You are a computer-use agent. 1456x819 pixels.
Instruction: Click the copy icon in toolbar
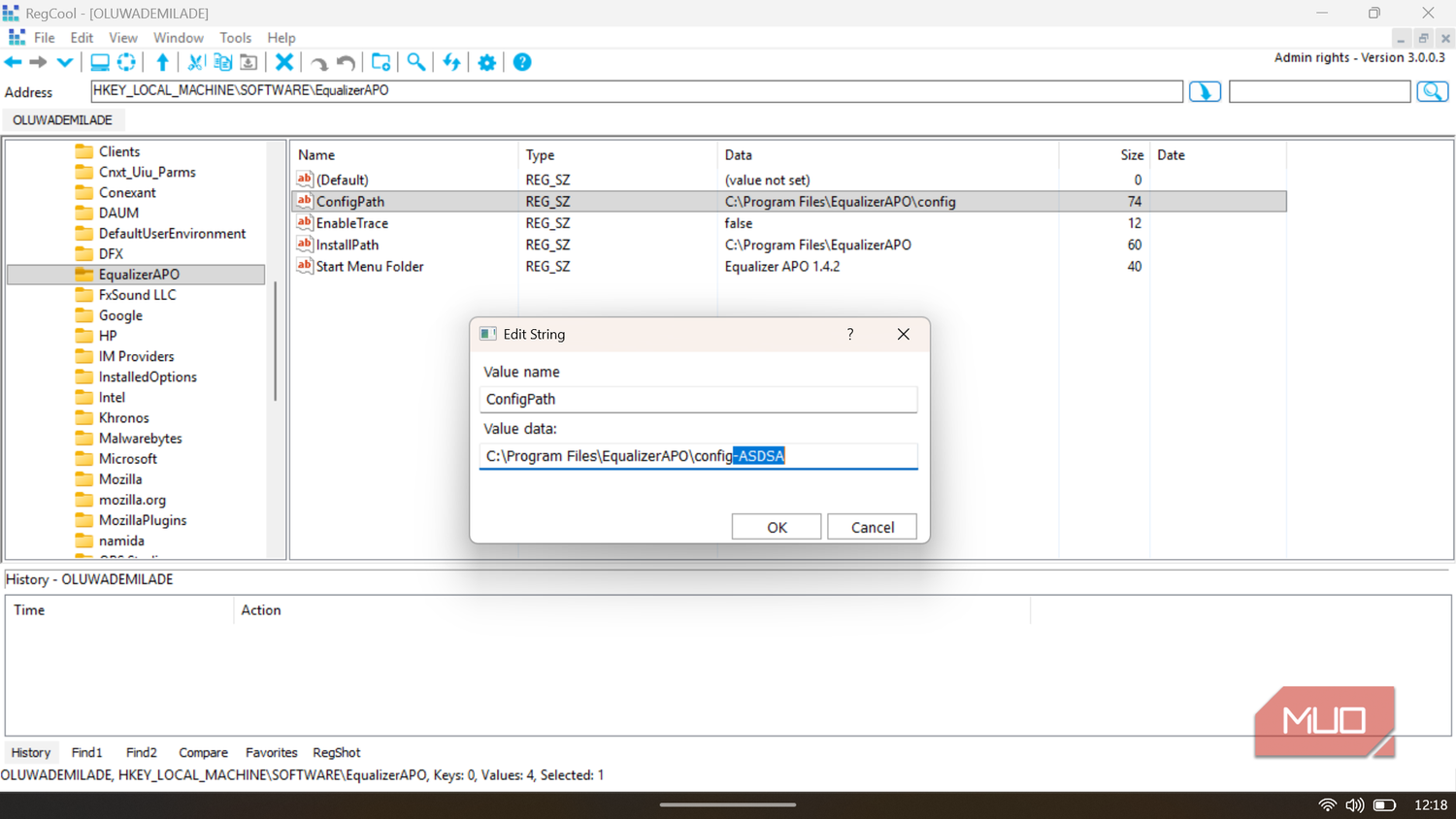pyautogui.click(x=222, y=62)
